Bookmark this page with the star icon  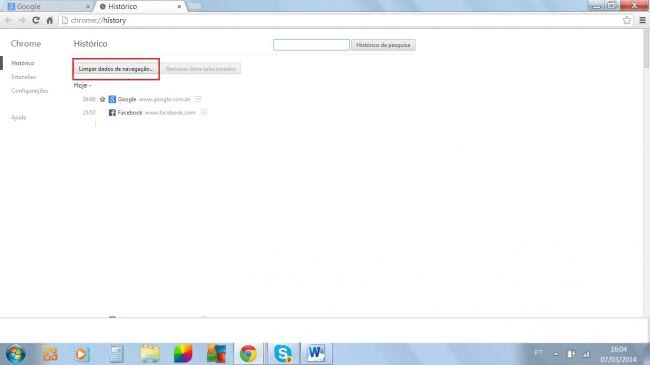pos(627,20)
